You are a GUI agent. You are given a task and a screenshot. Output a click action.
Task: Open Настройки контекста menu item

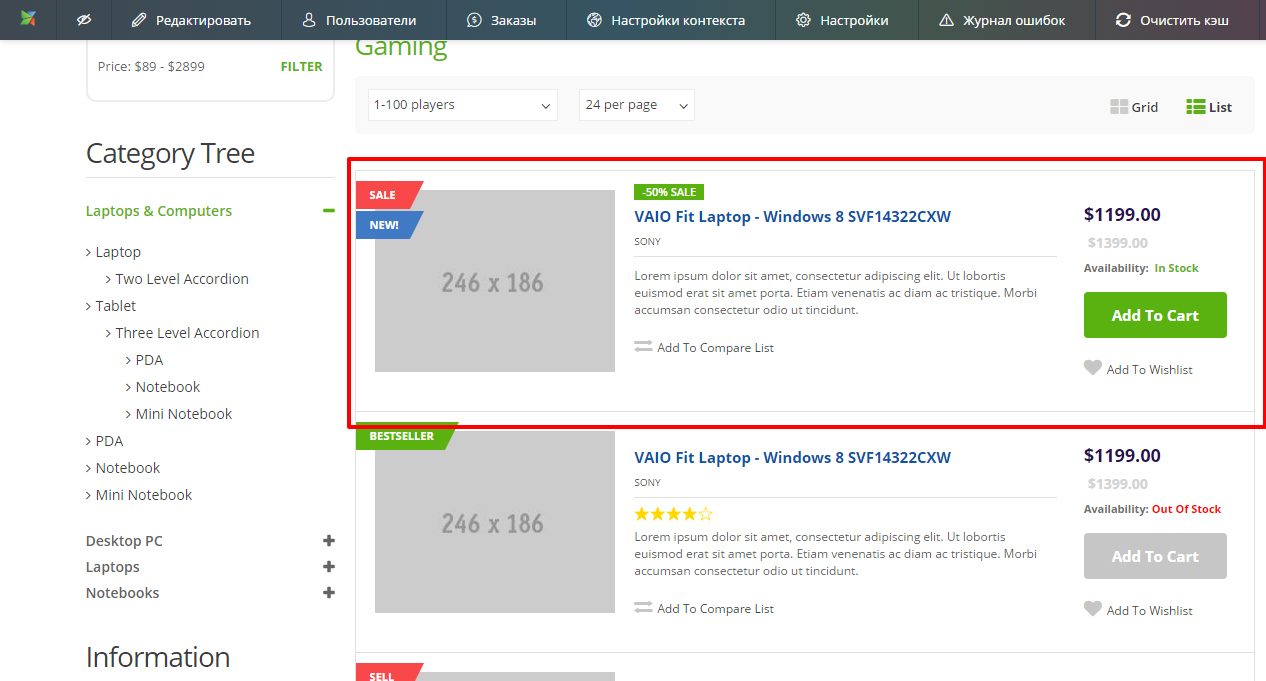[x=666, y=20]
